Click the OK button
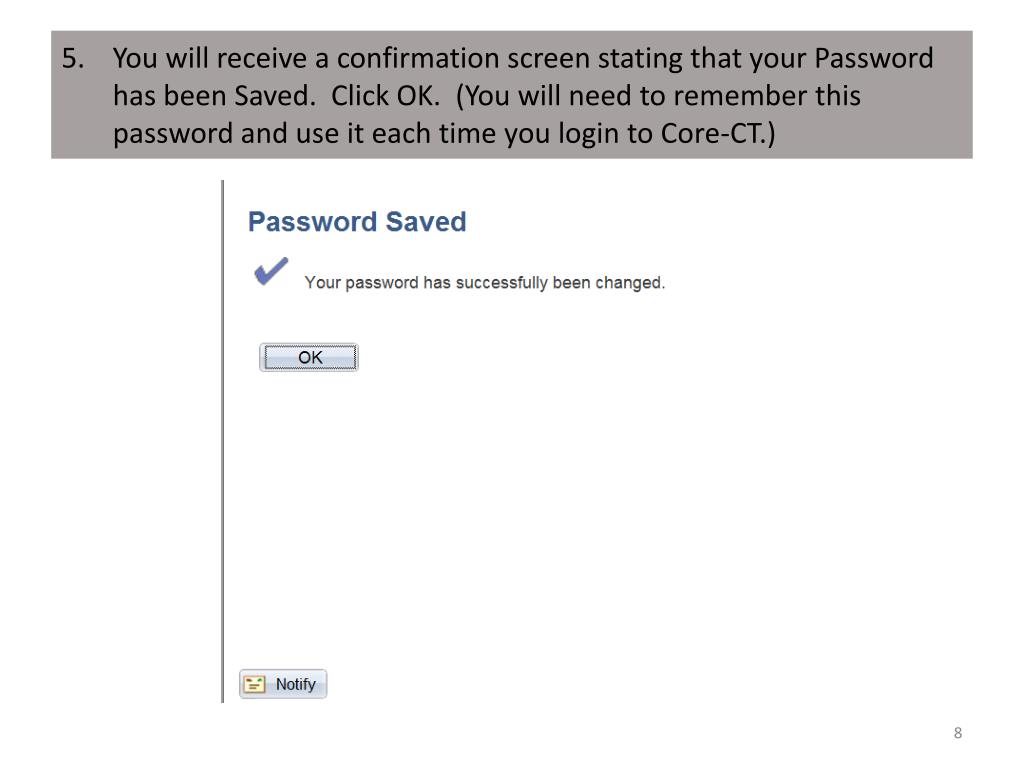The width and height of the screenshot is (1024, 768). pos(309,357)
